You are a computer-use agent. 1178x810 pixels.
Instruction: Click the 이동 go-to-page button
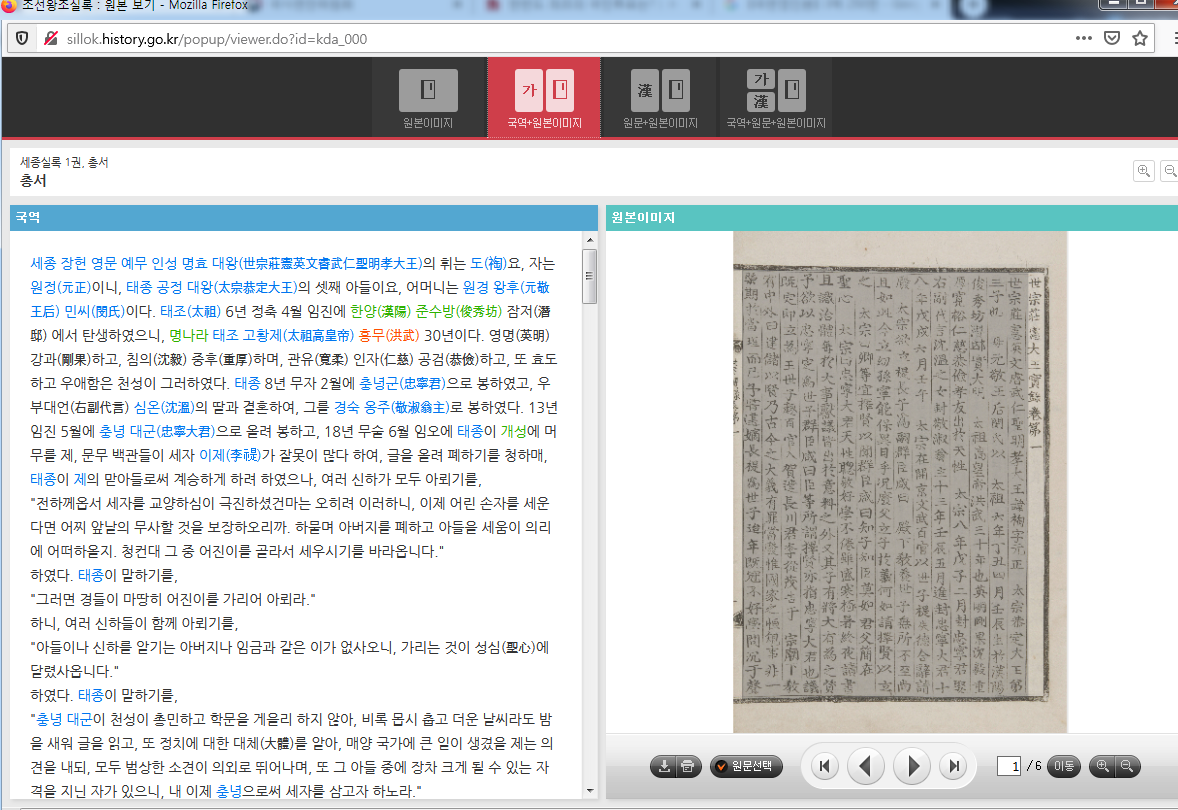pyautogui.click(x=1064, y=767)
